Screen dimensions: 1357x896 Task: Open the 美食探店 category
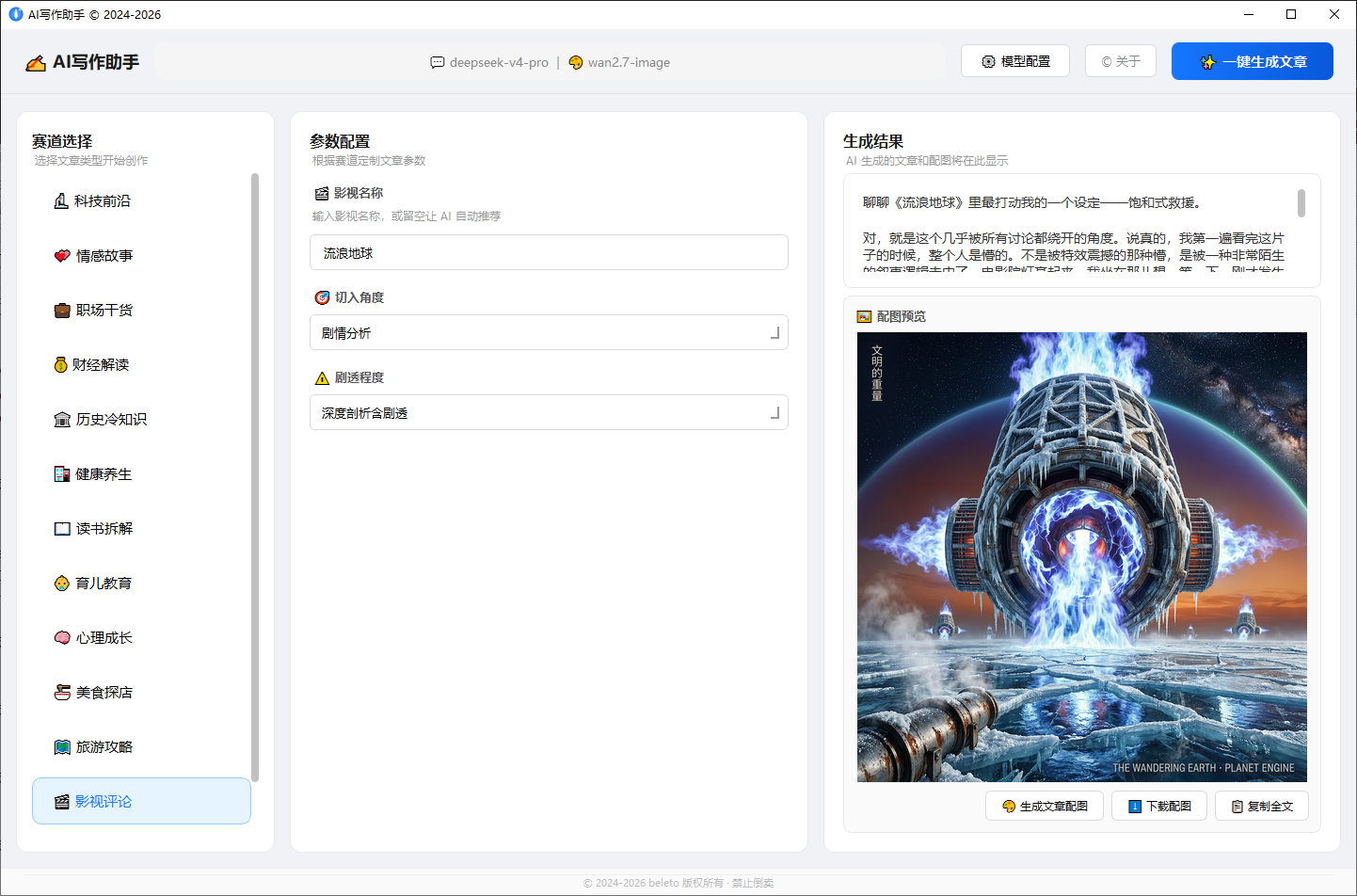point(141,693)
